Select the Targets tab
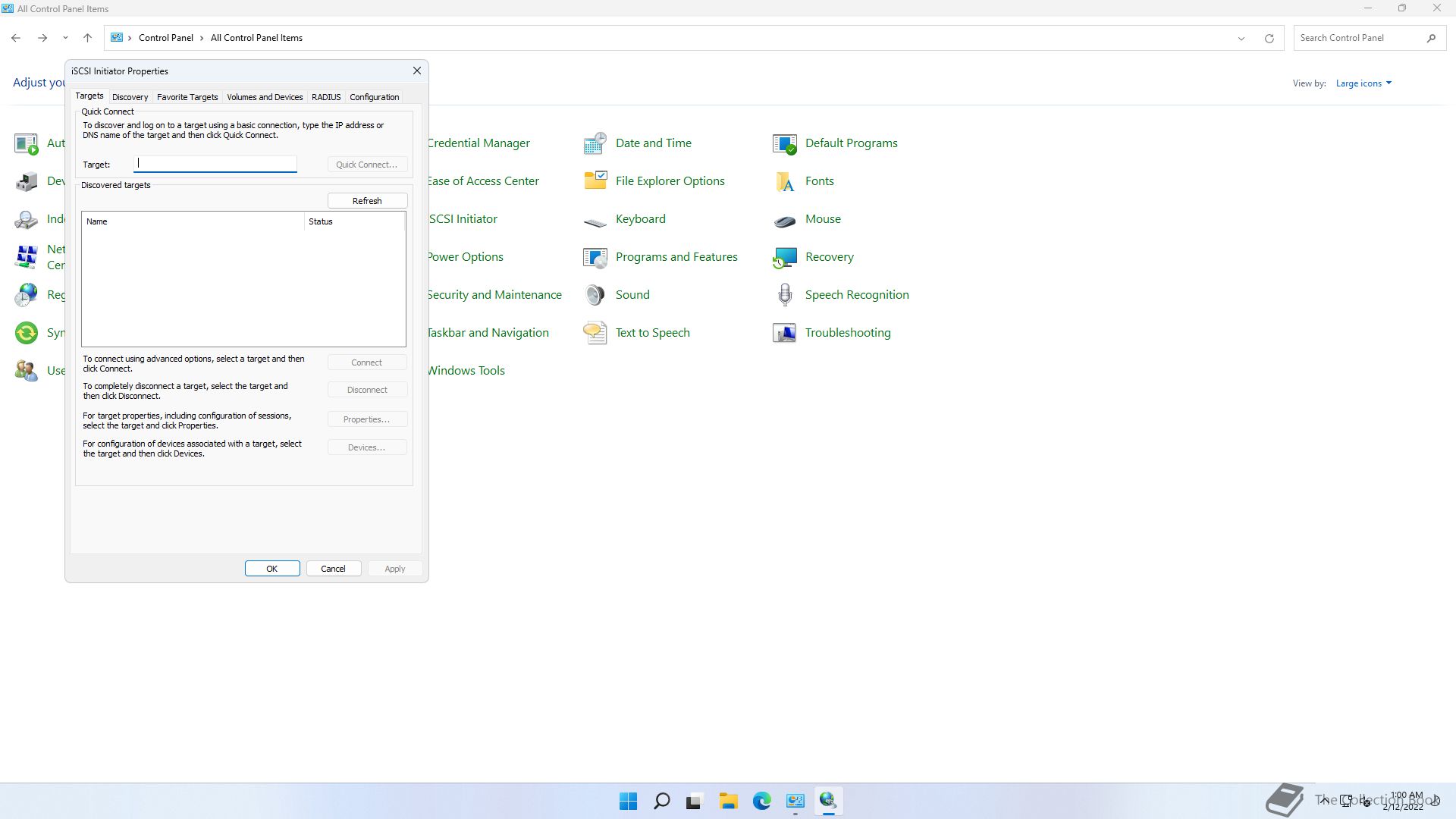 [x=89, y=96]
